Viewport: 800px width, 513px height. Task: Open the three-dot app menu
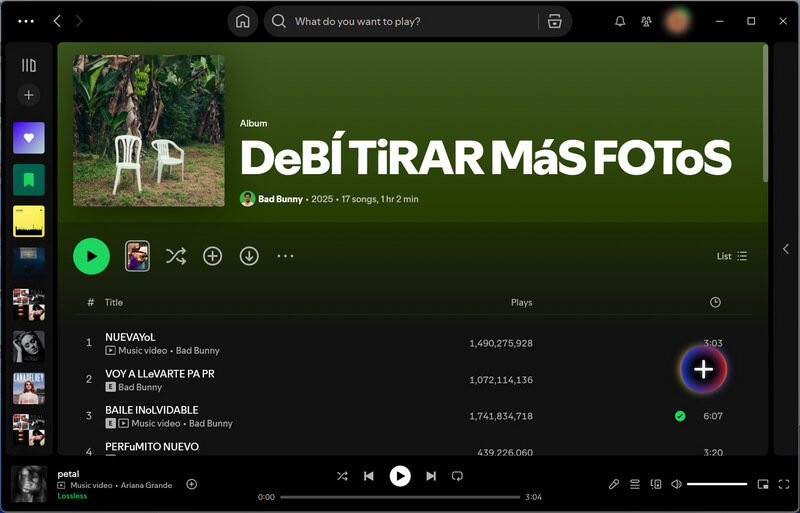(26, 21)
